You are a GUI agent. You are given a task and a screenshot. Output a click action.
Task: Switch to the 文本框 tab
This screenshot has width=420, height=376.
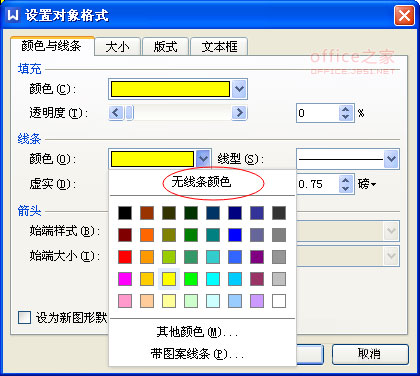tap(219, 46)
